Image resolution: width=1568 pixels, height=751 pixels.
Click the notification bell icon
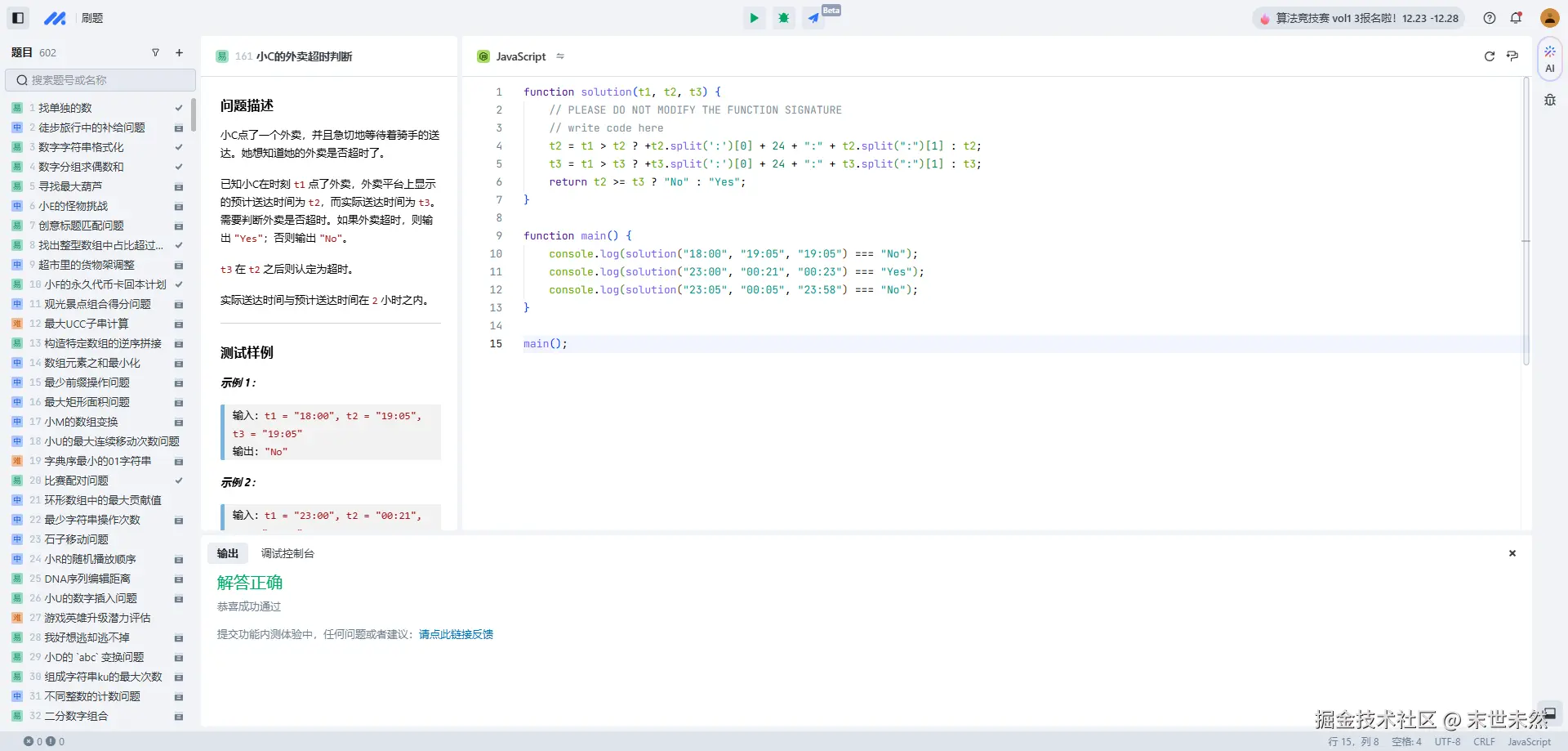click(1516, 18)
